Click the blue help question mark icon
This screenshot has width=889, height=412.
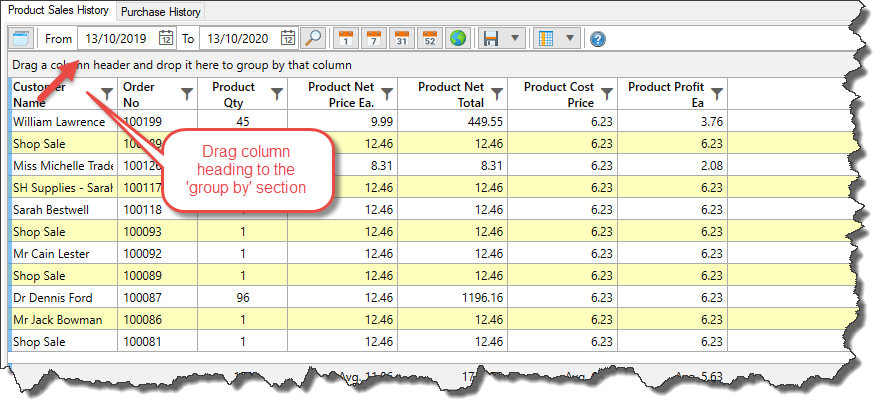598,39
